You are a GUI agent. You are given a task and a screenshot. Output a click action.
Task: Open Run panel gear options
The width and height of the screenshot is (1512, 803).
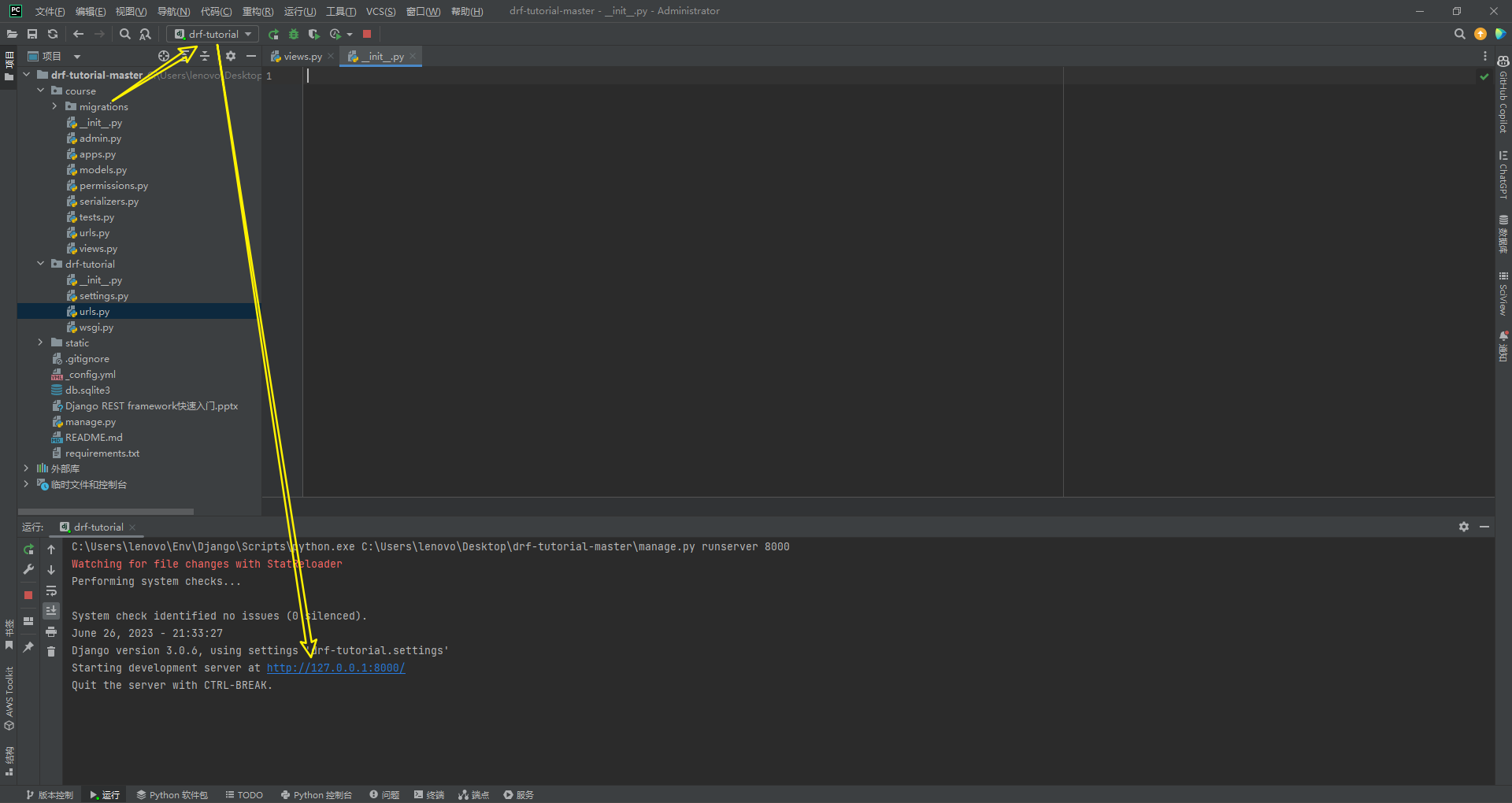tap(1464, 527)
